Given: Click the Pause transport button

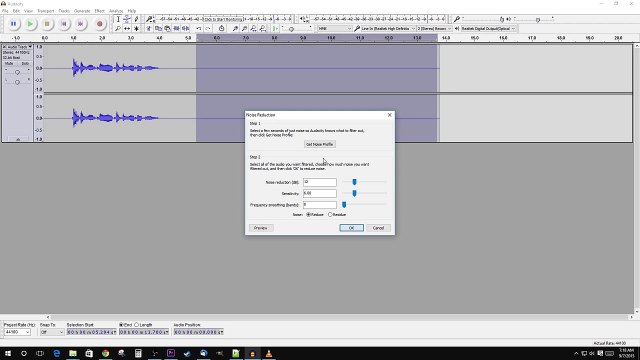Looking at the screenshot, I should [13, 24].
